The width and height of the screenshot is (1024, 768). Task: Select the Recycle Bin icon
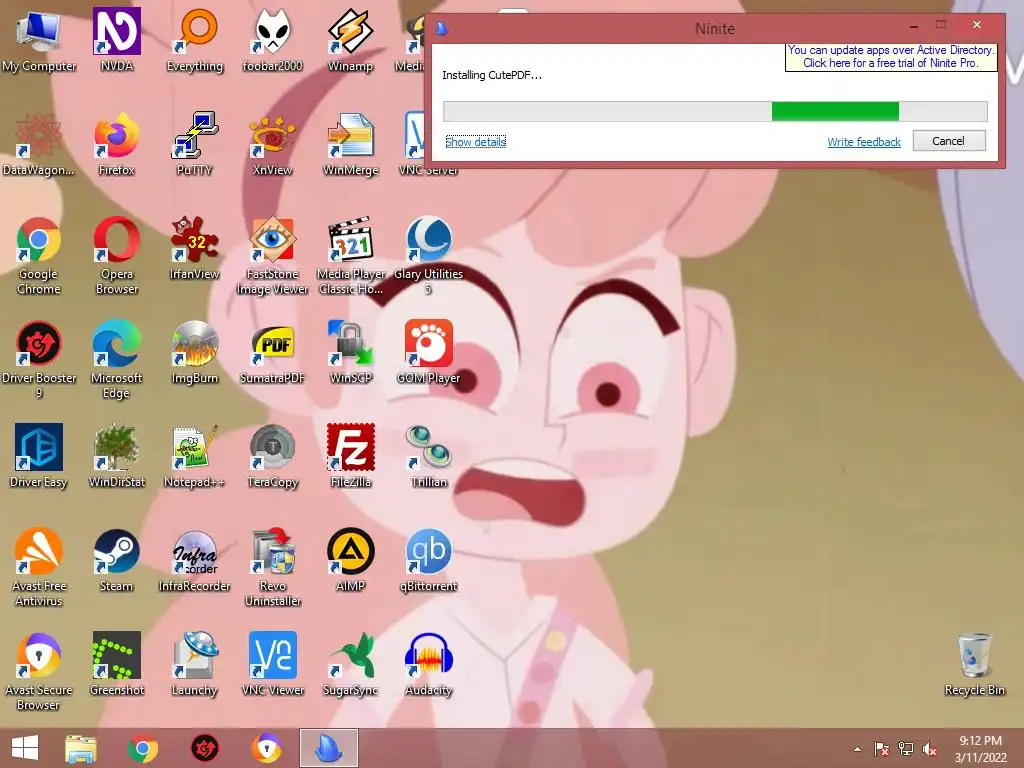point(974,664)
